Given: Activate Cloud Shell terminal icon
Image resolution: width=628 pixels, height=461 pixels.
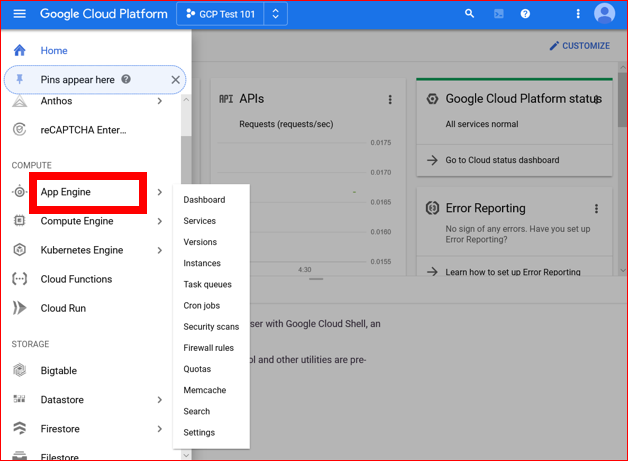Looking at the screenshot, I should point(499,14).
